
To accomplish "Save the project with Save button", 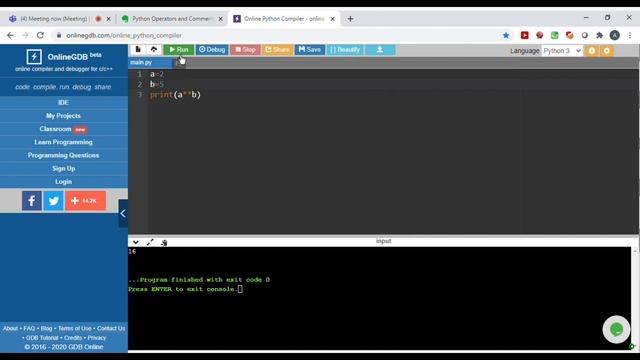I will click(310, 50).
